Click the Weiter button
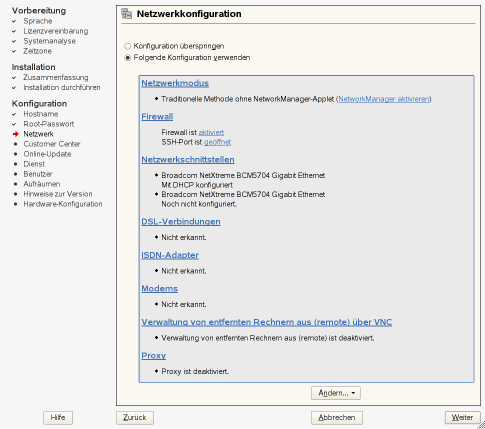 [x=462, y=418]
